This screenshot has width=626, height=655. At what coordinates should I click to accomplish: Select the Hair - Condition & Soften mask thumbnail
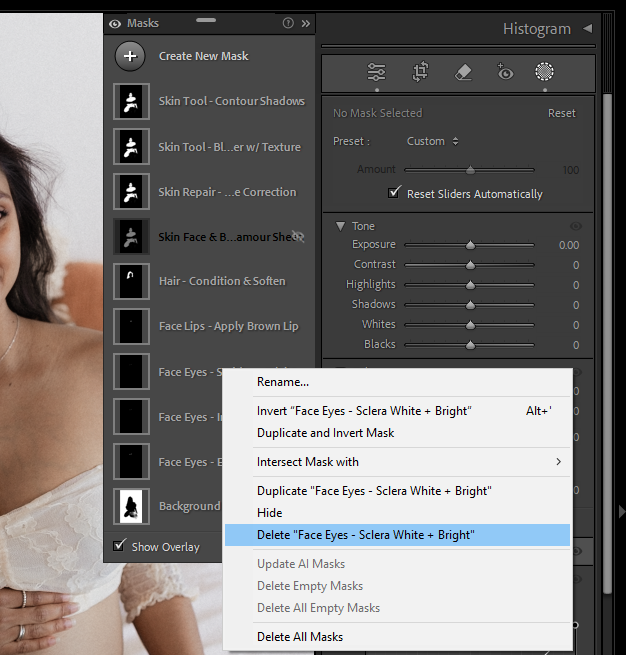[131, 281]
